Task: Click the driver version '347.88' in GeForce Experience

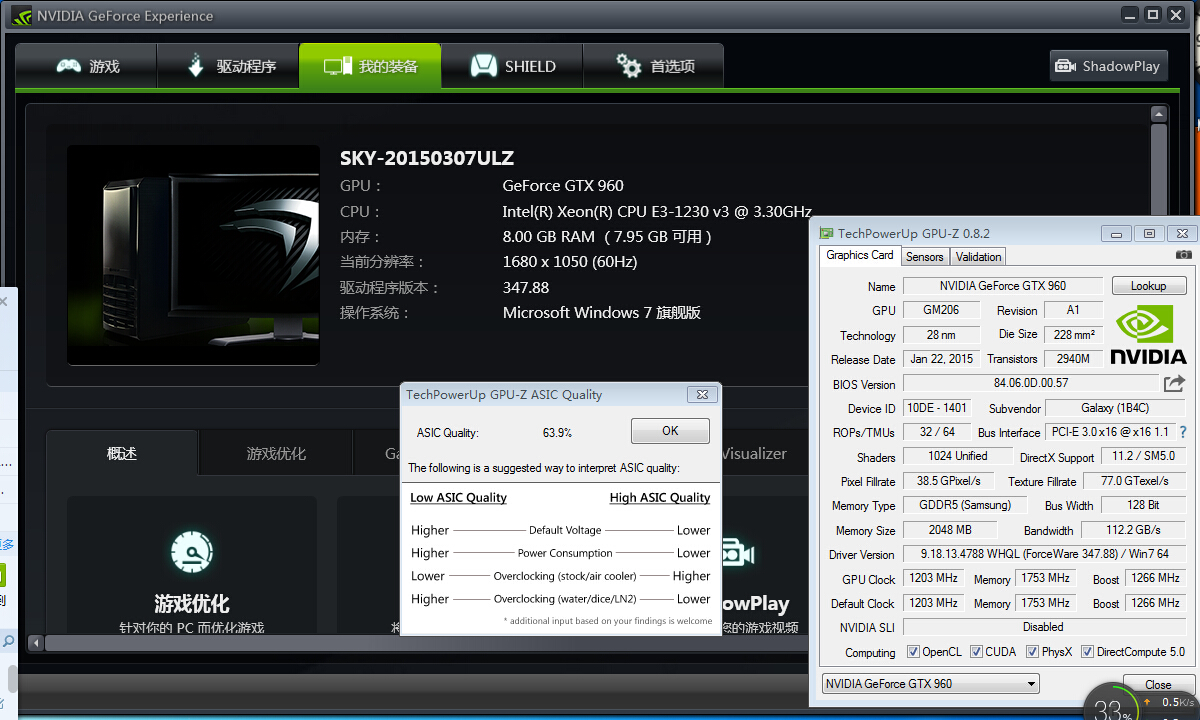Action: point(526,288)
